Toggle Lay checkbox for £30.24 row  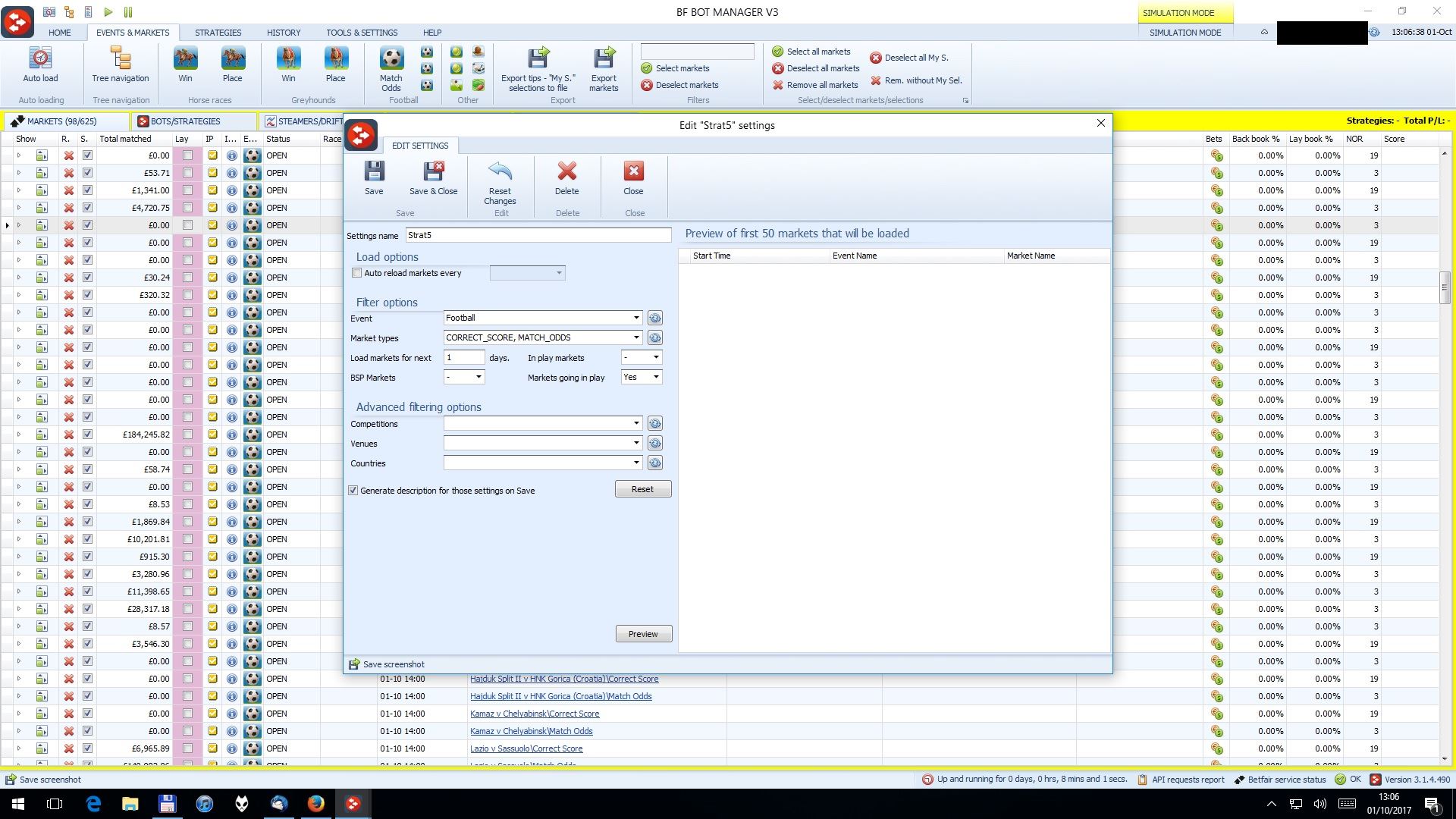click(187, 278)
